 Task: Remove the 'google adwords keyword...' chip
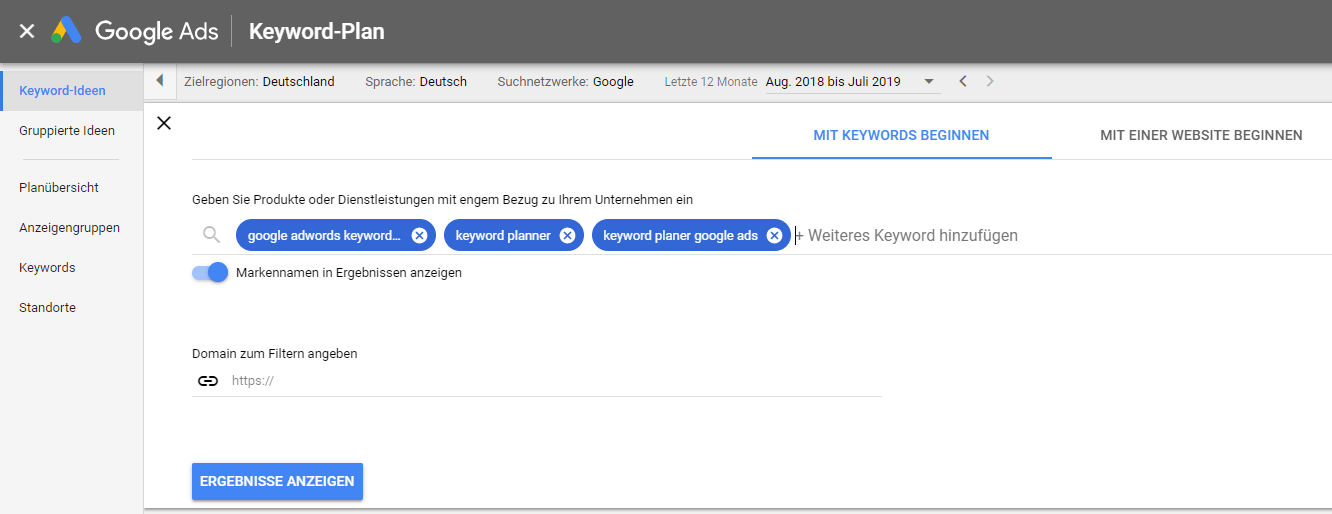tap(419, 235)
